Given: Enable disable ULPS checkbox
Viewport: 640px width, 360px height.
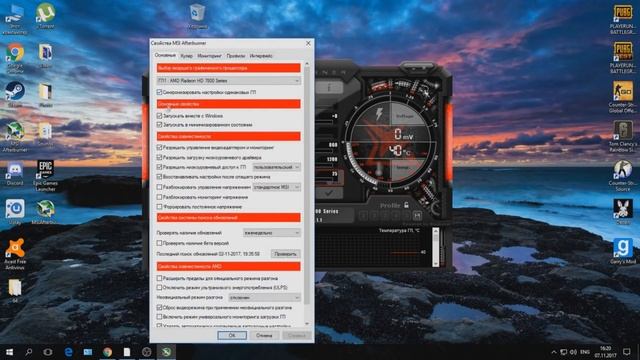Looking at the screenshot, I should pos(160,288).
